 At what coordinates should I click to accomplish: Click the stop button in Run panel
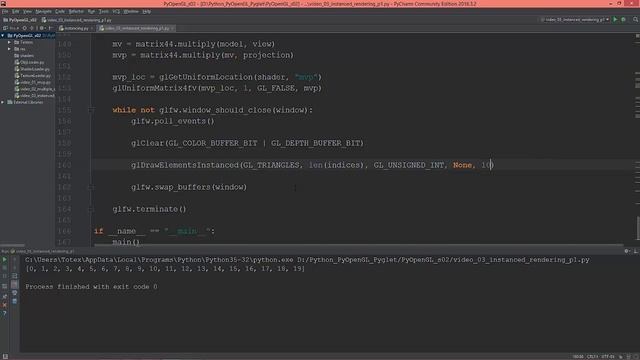pos(4,268)
